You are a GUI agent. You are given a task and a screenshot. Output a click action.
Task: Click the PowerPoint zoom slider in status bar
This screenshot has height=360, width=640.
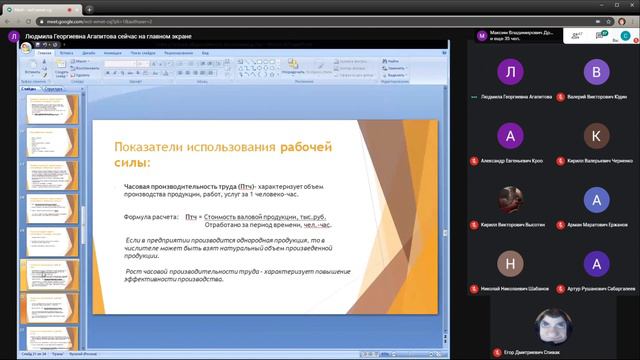click(412, 354)
